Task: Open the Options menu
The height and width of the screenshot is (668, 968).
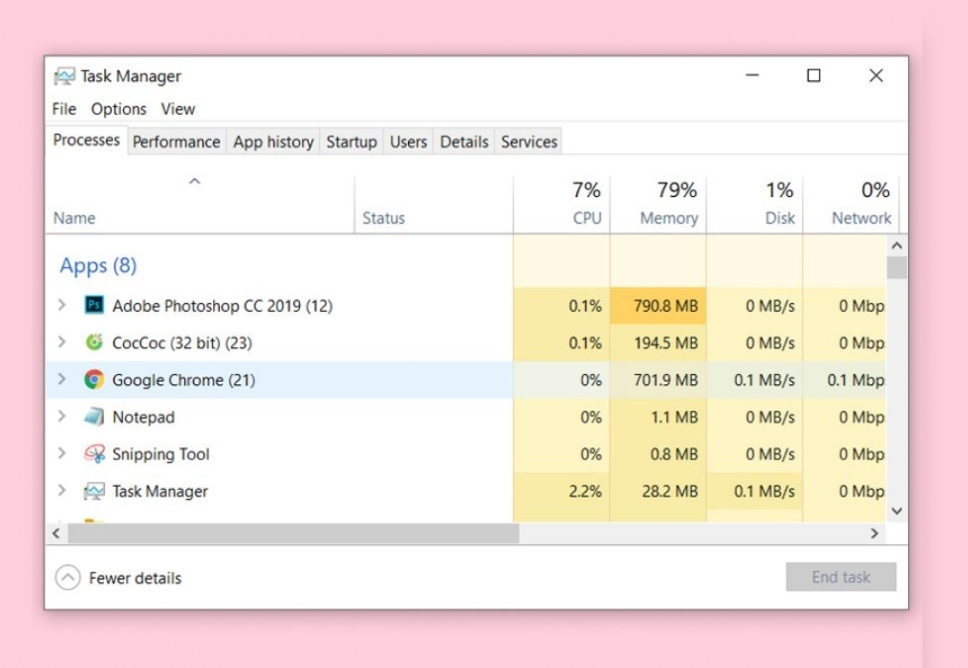Action: 118,109
